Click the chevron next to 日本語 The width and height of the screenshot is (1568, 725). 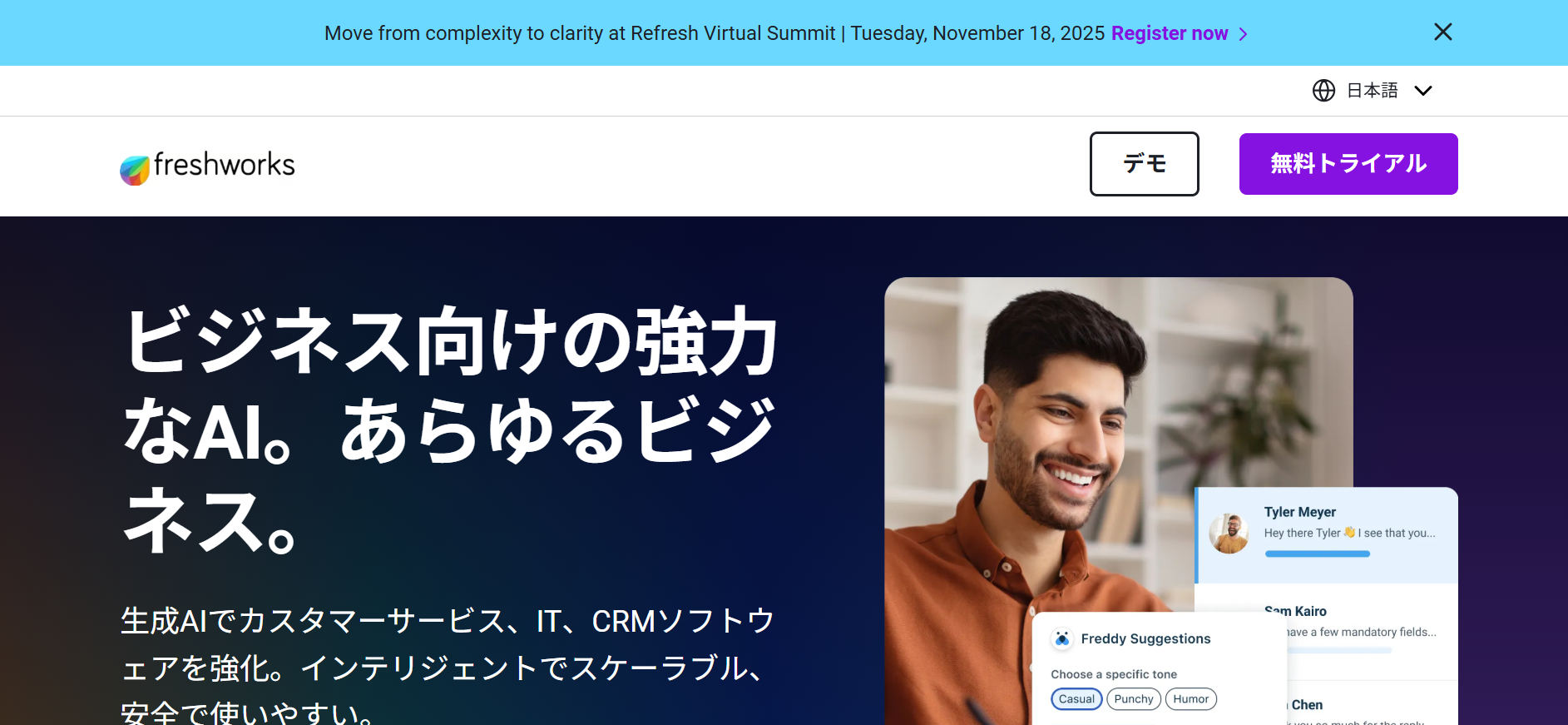tap(1423, 91)
